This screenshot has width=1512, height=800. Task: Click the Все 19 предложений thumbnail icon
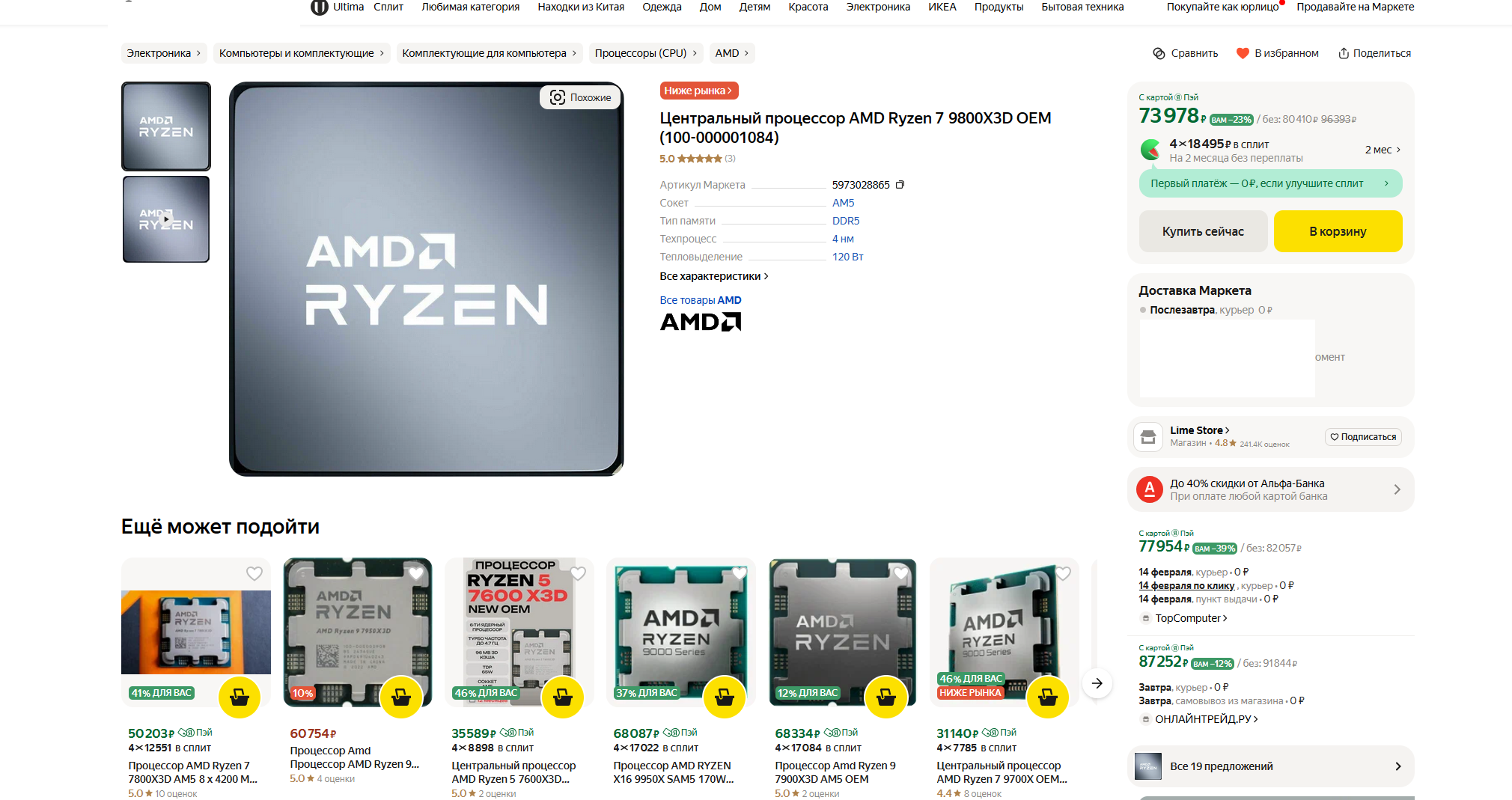coord(1148,766)
